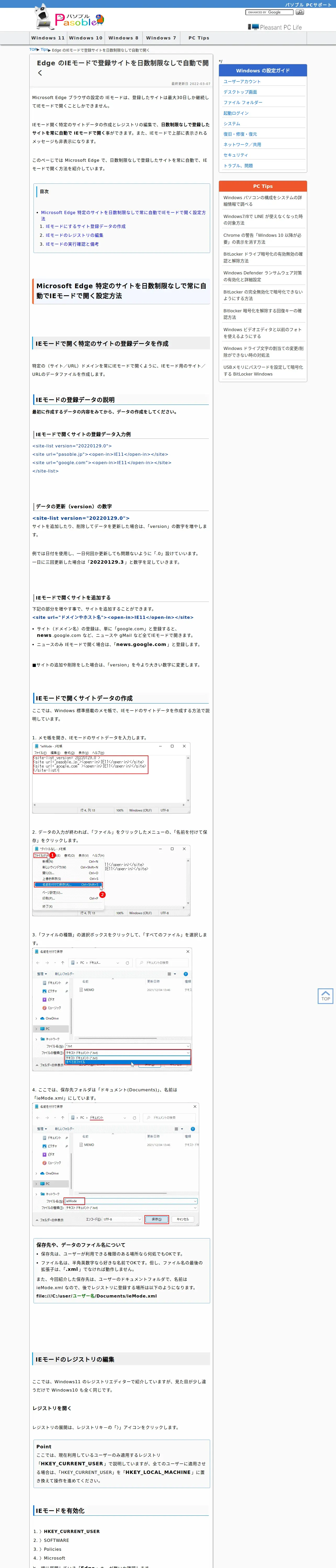The height and width of the screenshot is (1568, 336).
Task: Click the Pleasant PC Life logo
Action: [x=275, y=27]
